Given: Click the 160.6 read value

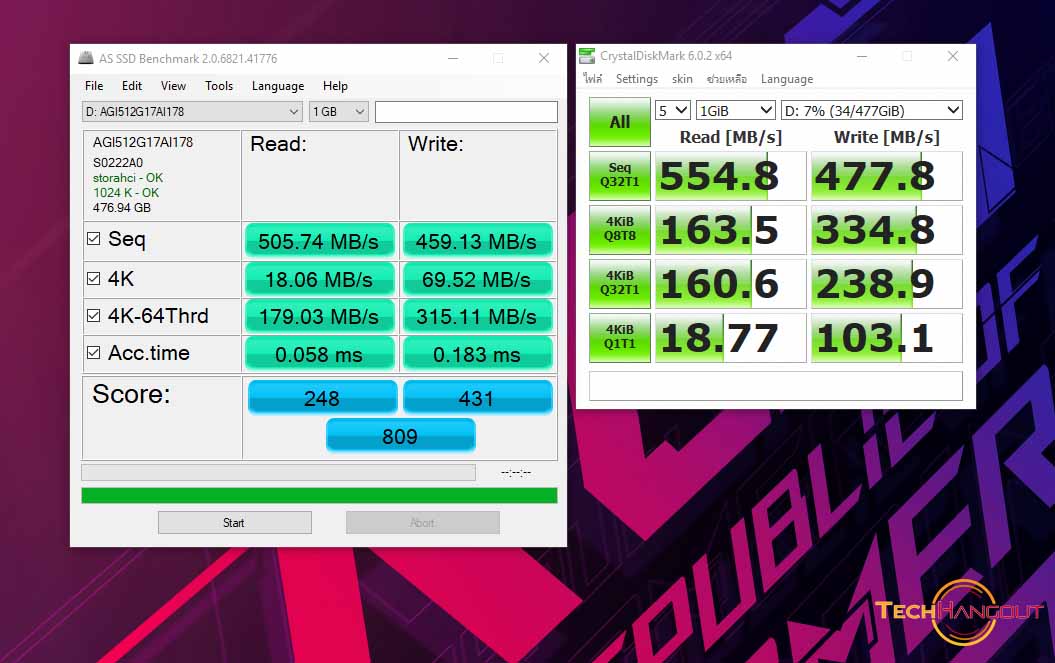Looking at the screenshot, I should tap(731, 283).
